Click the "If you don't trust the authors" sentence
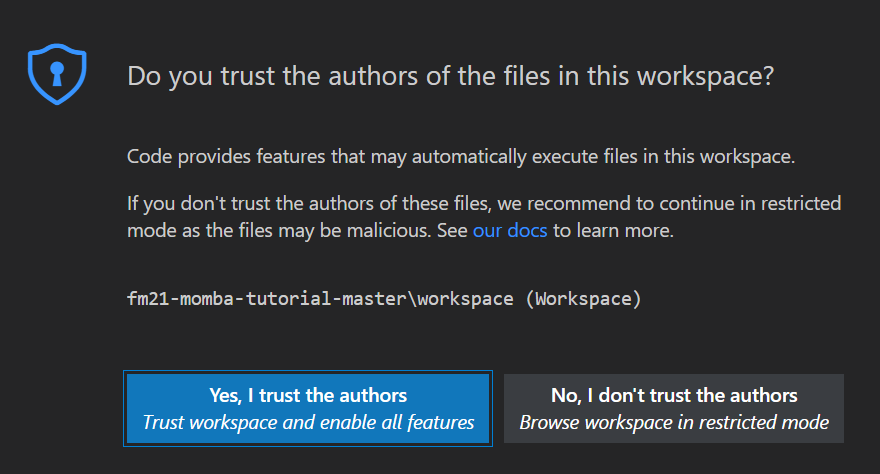Image resolution: width=880 pixels, height=474 pixels. (x=300, y=204)
